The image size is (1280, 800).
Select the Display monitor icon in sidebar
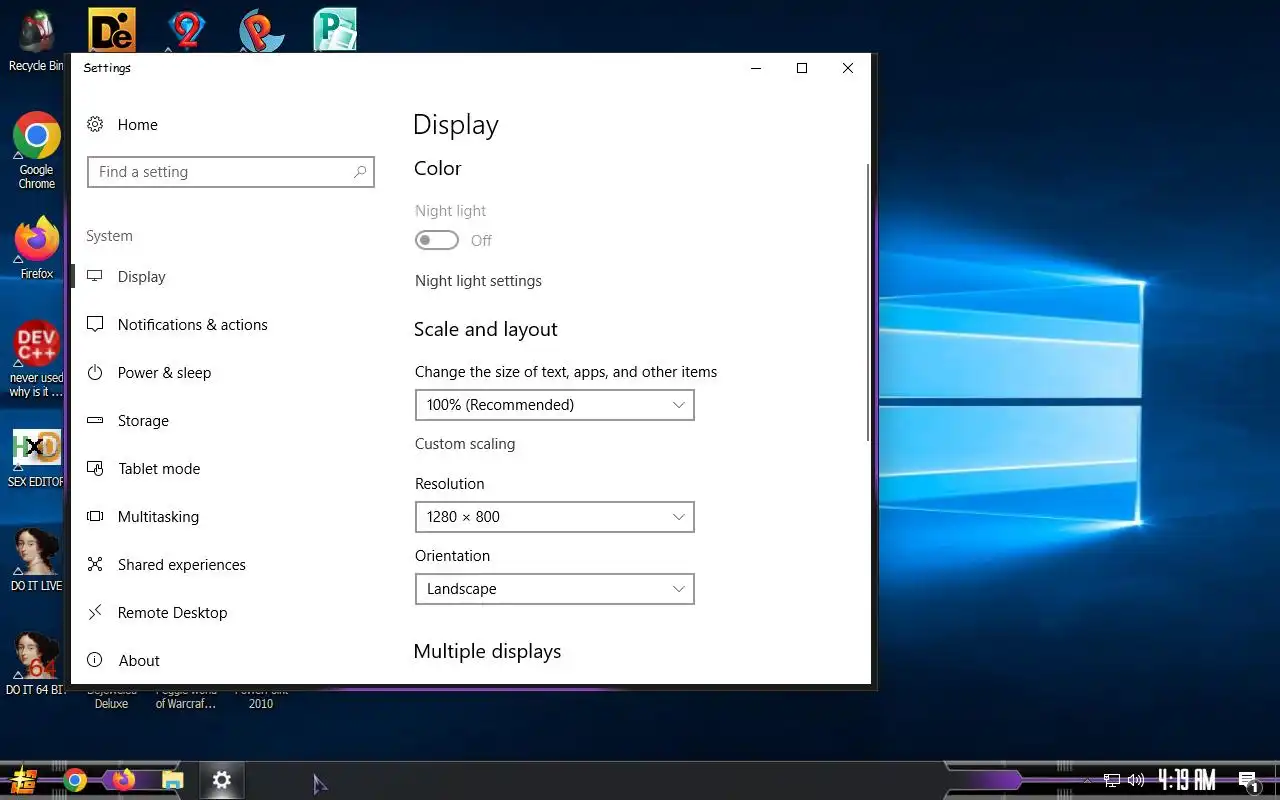[x=95, y=276]
